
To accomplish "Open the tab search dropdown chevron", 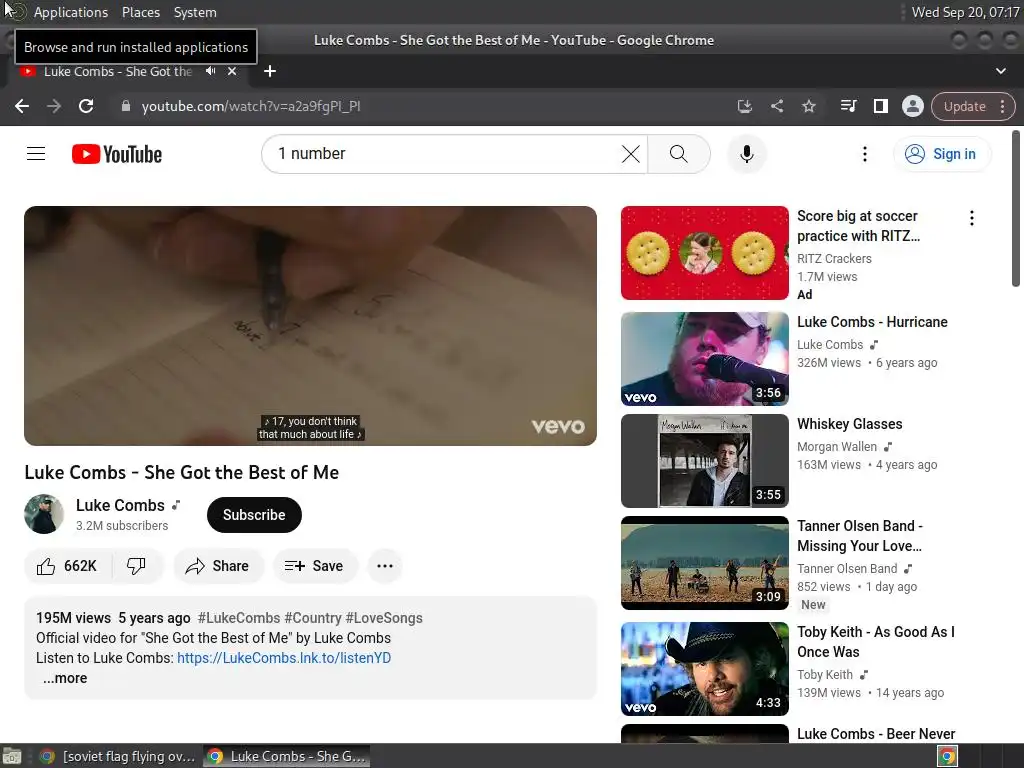I will click(x=1000, y=71).
